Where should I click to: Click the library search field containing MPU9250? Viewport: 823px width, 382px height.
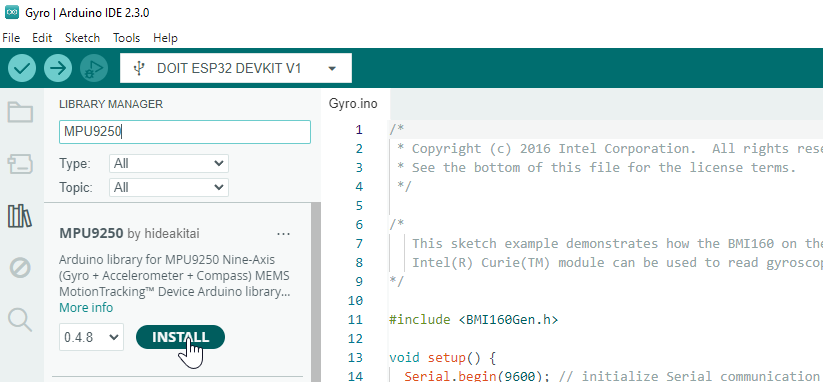185,132
